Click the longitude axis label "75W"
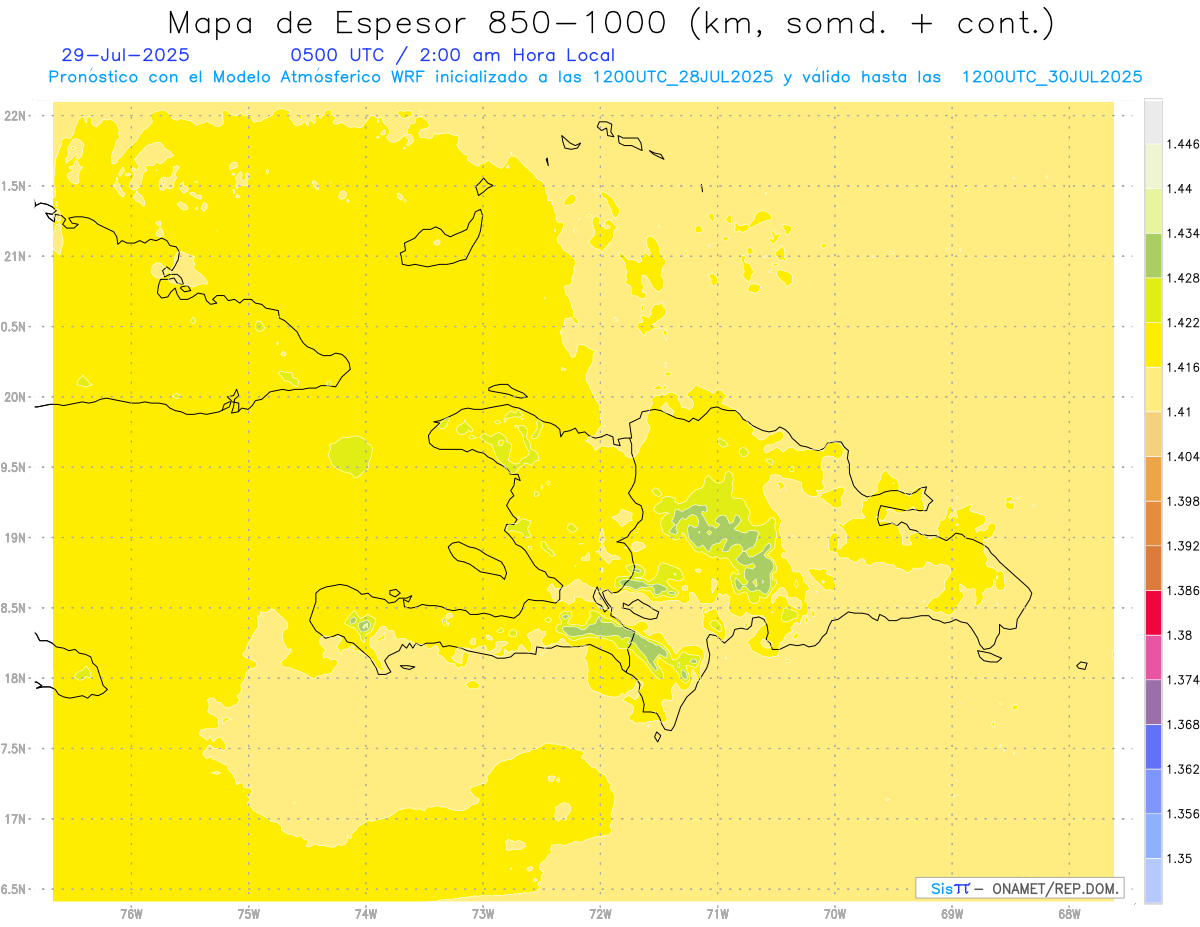 [249, 913]
